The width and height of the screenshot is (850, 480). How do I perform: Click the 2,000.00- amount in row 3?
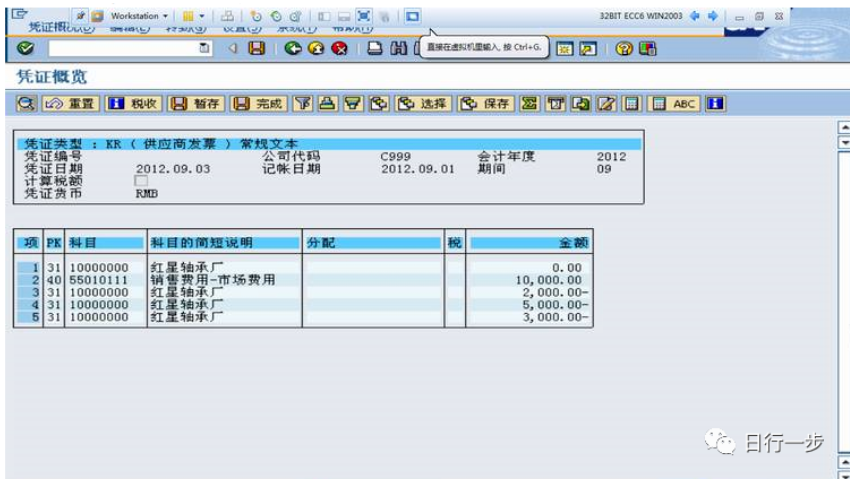pyautogui.click(x=555, y=292)
